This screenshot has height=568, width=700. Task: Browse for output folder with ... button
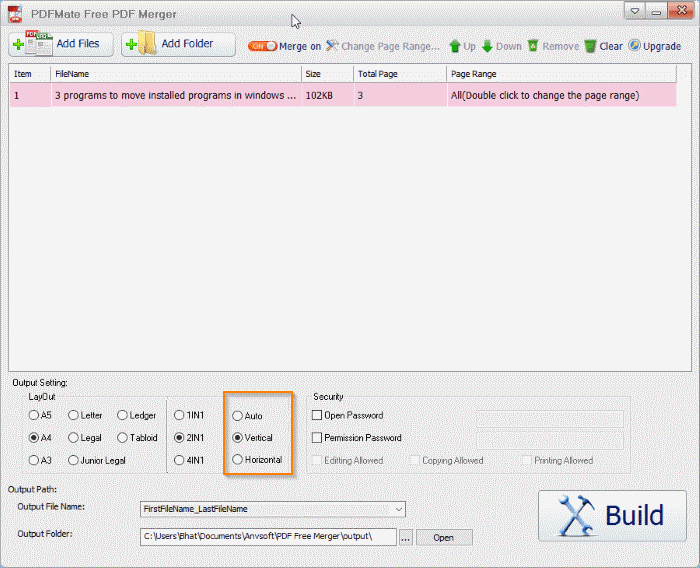405,538
